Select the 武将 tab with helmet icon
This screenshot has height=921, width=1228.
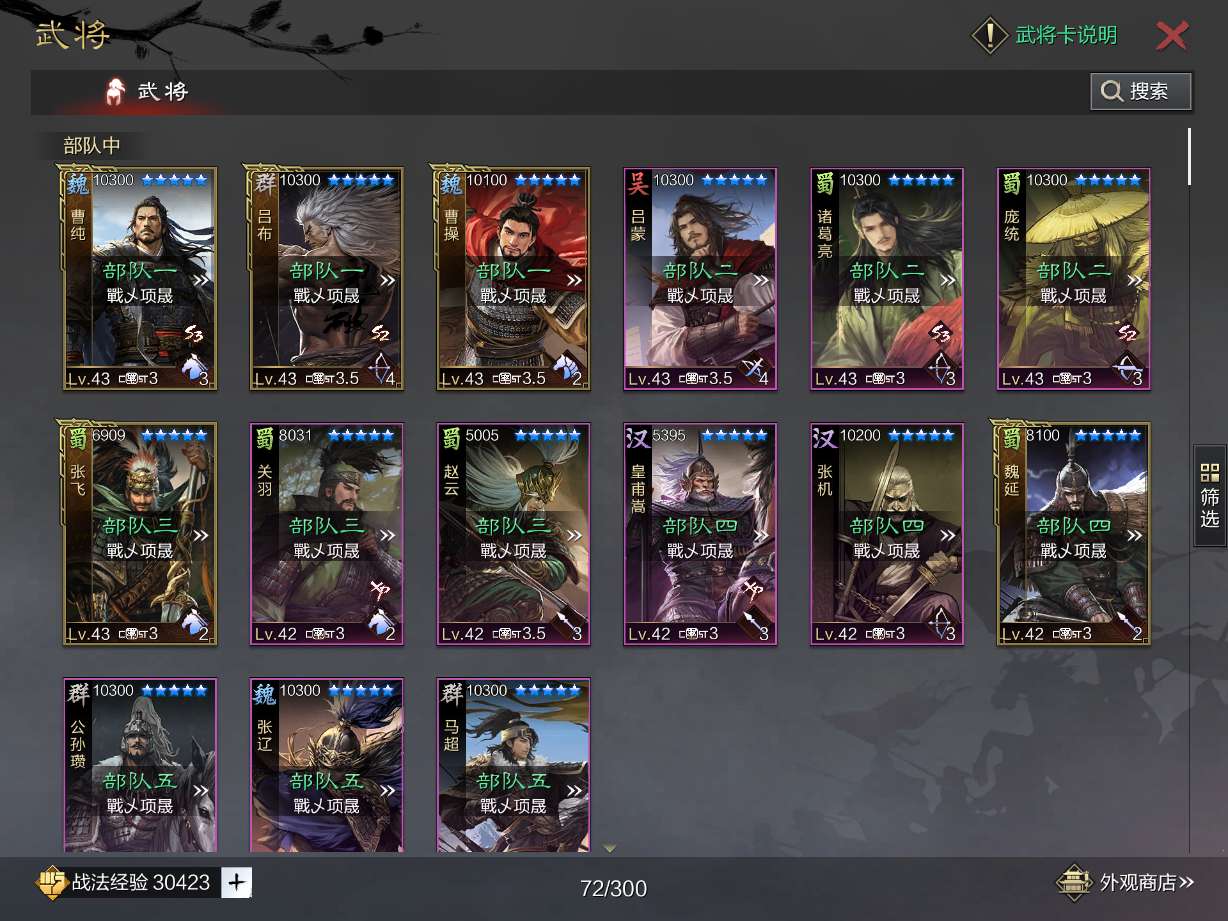click(147, 91)
